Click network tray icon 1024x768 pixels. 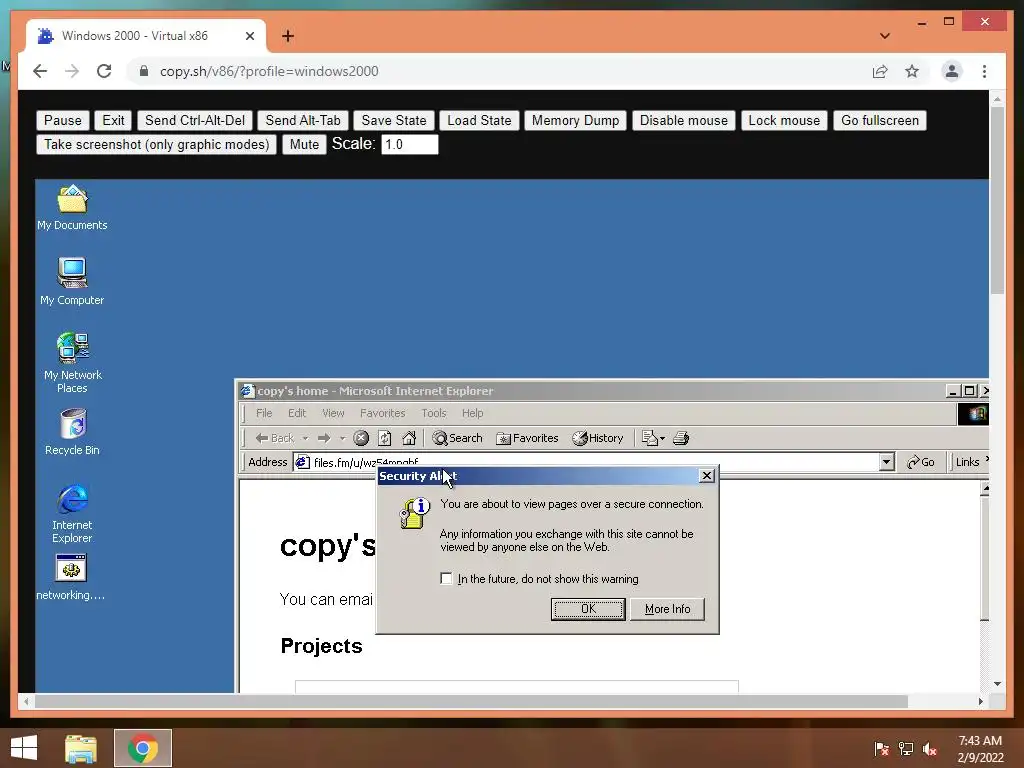906,749
